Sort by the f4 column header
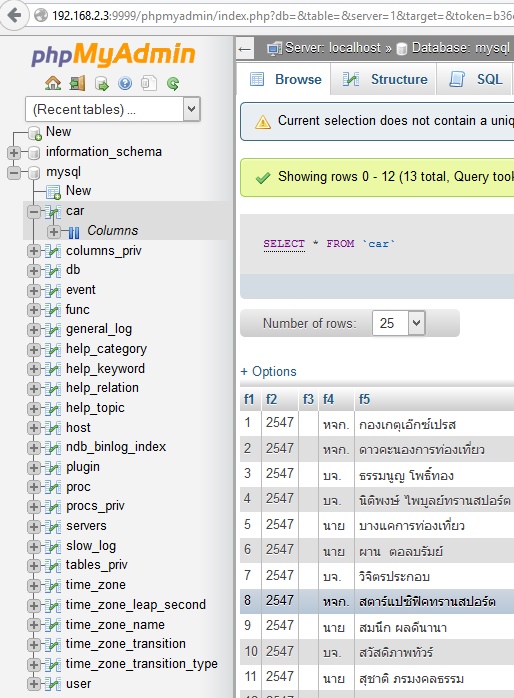Viewport: 514px width, 698px height. coord(328,399)
